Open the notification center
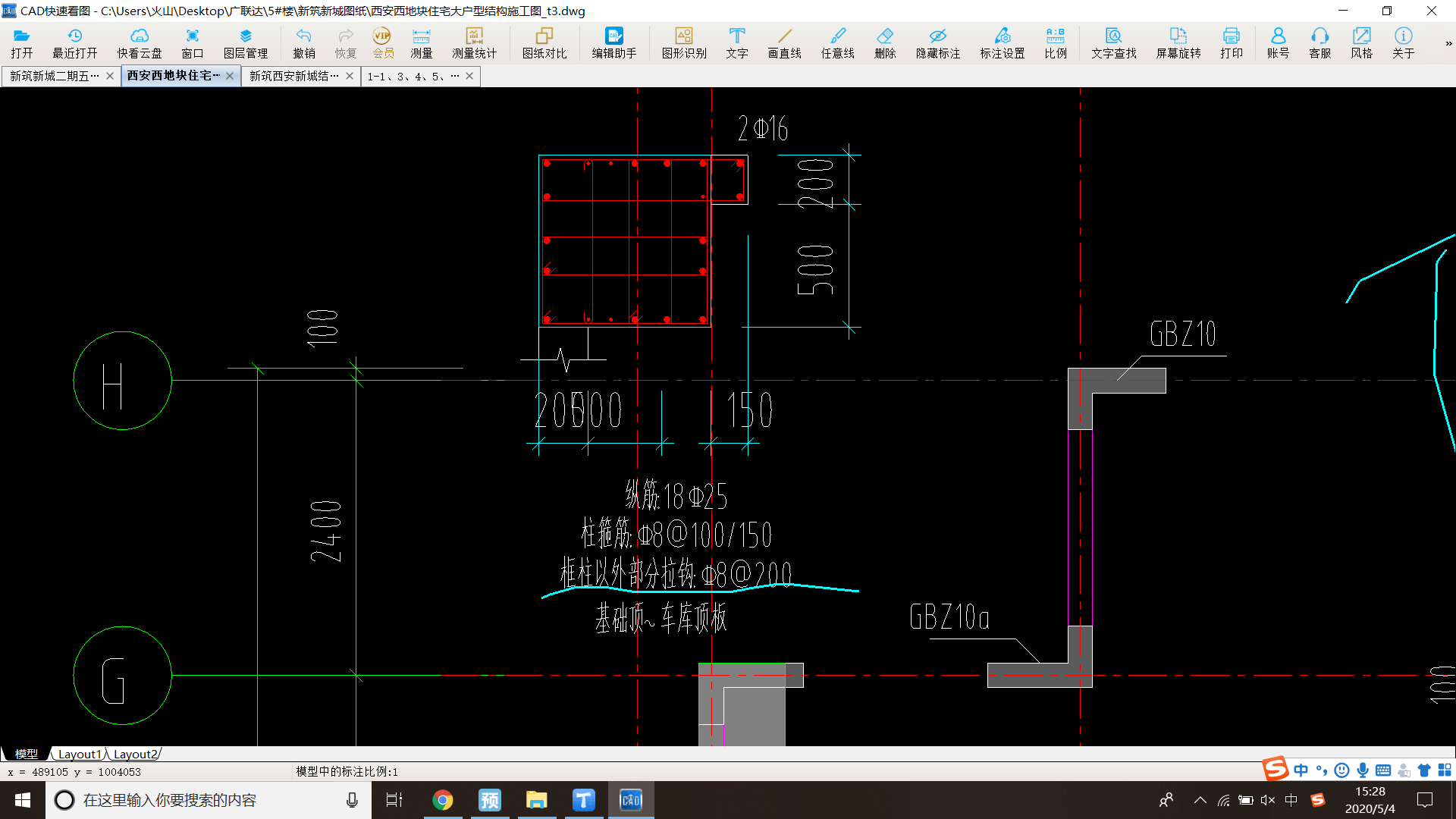 click(1425, 800)
